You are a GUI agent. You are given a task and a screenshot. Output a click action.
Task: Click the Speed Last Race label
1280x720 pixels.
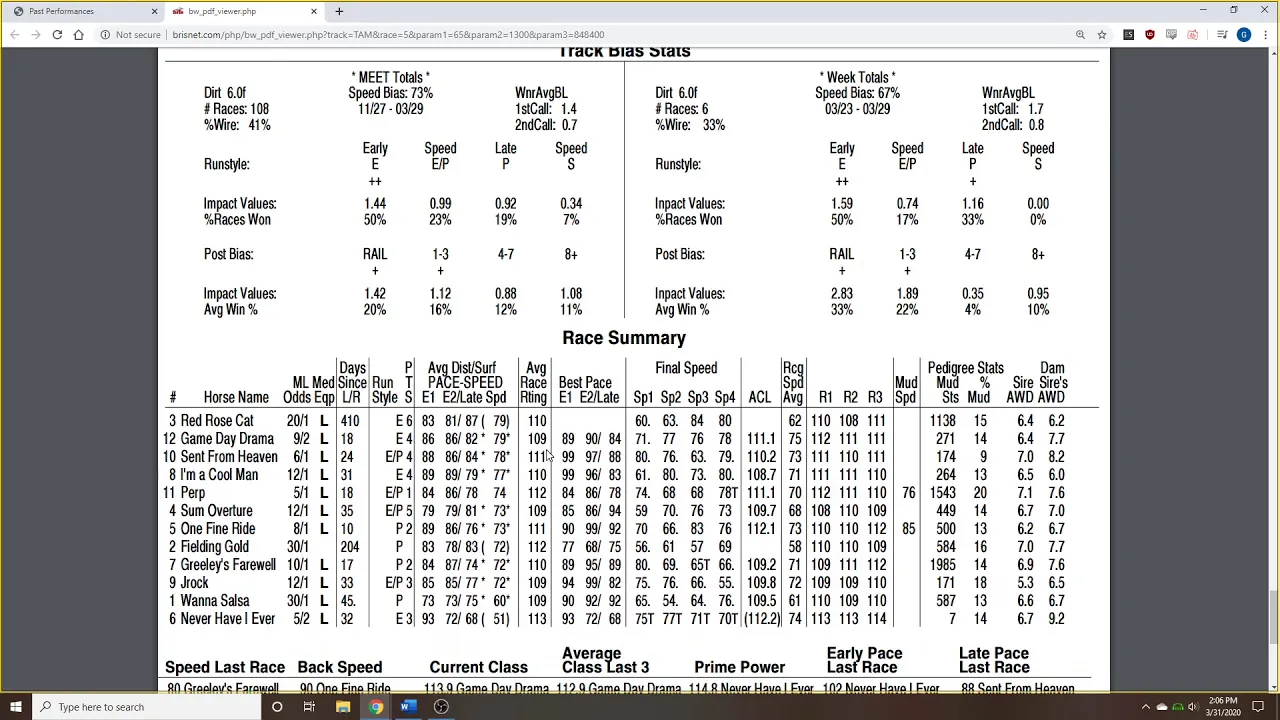(x=225, y=667)
